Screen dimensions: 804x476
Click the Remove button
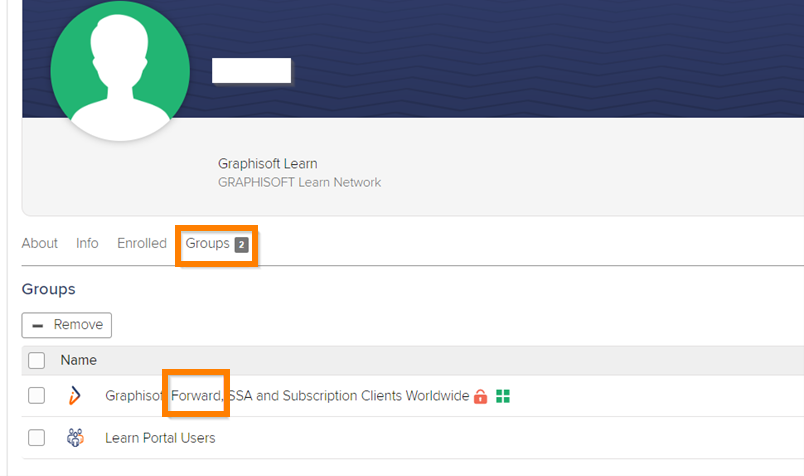coord(67,325)
